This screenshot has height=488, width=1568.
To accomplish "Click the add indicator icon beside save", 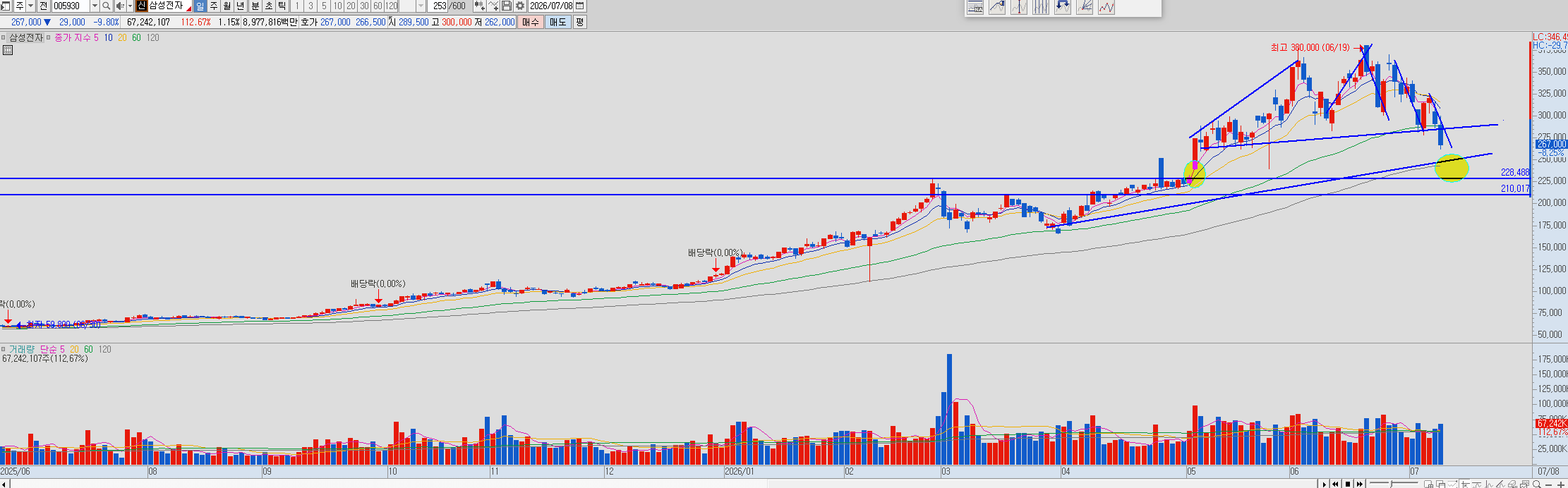I will pos(493,6).
